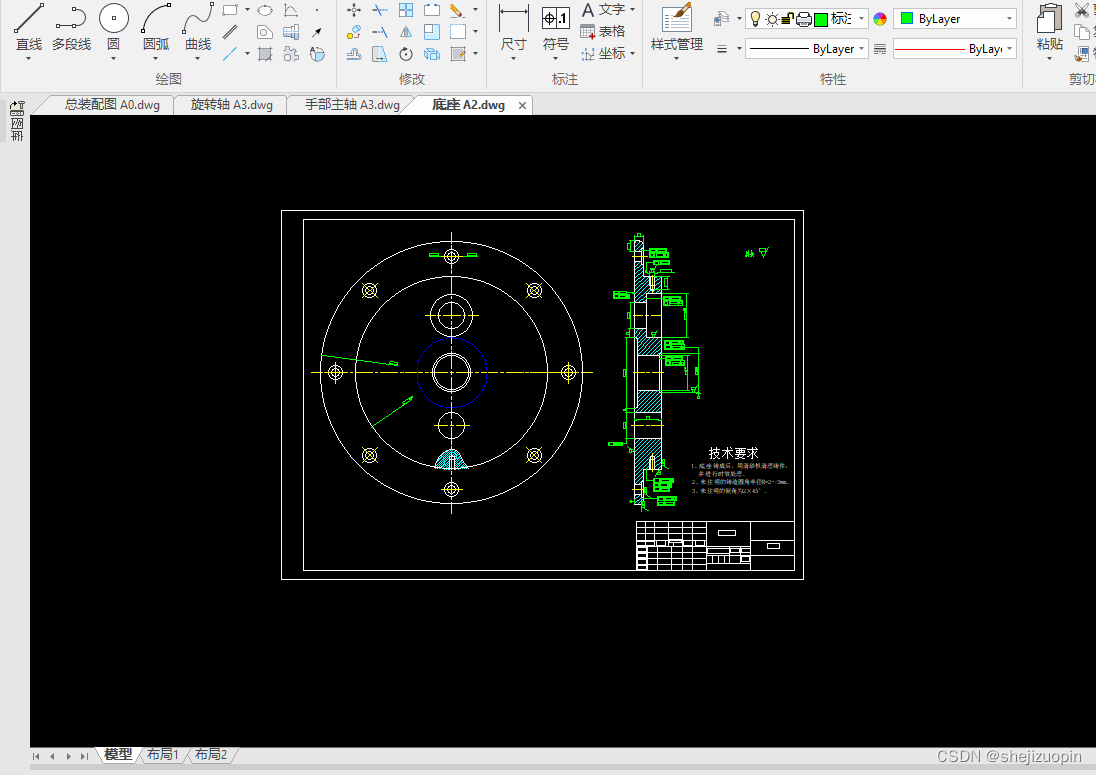
Task: Expand the Arc tool dropdown arrow
Action: pyautogui.click(x=156, y=59)
